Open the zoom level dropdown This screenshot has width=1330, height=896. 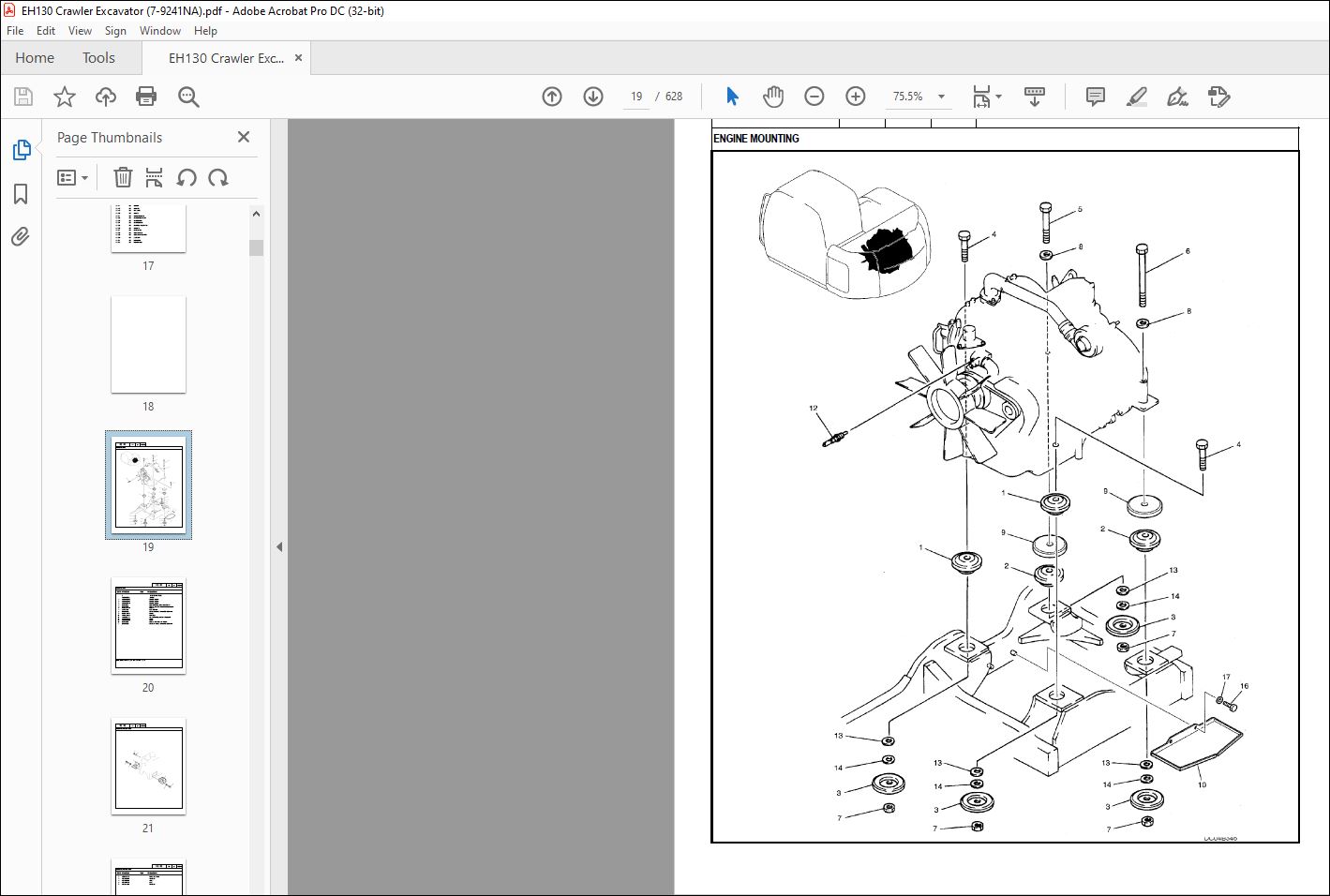coord(941,97)
